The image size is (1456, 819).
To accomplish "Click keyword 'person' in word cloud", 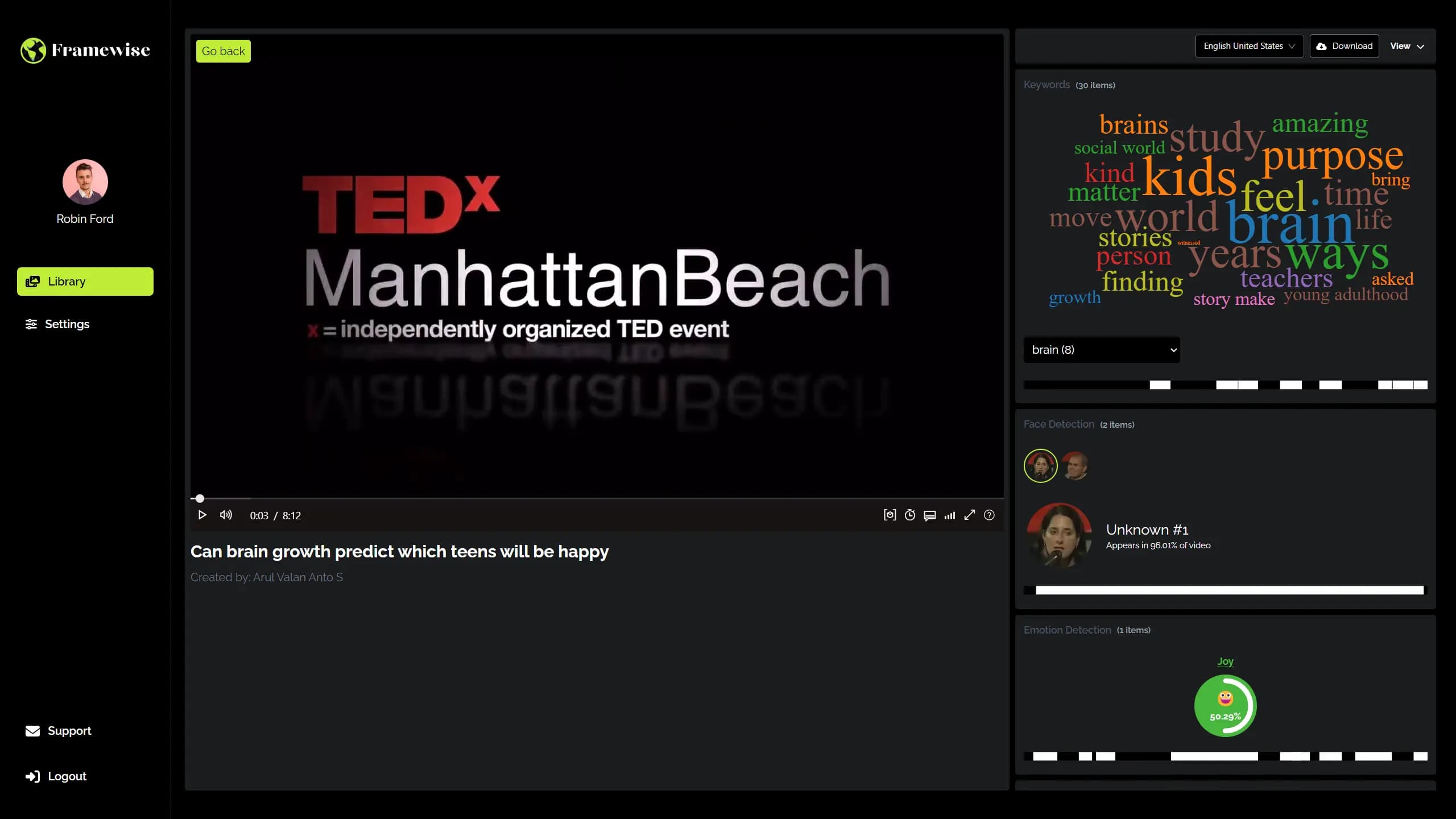I will tap(1134, 257).
